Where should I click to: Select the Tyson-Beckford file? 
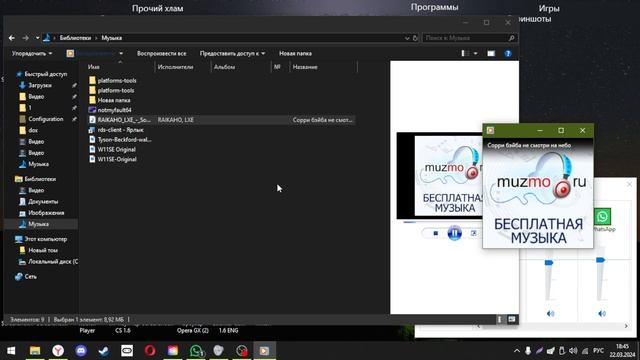pos(120,140)
